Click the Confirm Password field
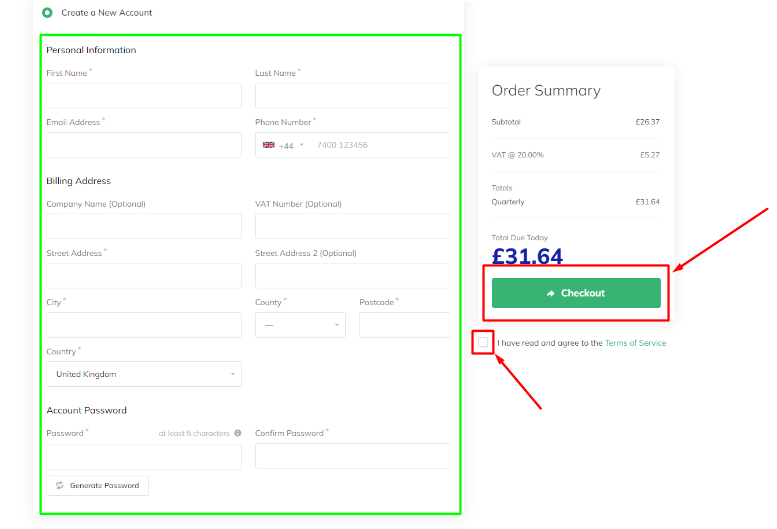Image resolution: width=777 pixels, height=529 pixels. 352,456
